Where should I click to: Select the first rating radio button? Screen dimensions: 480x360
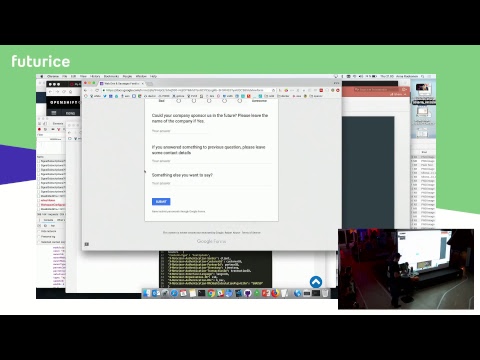[x=179, y=100]
